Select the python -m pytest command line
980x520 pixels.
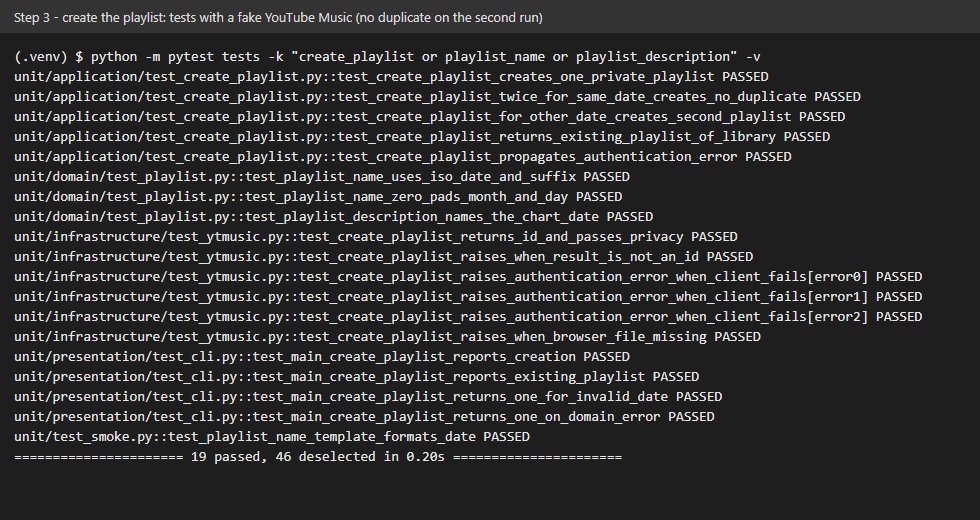coord(388,56)
